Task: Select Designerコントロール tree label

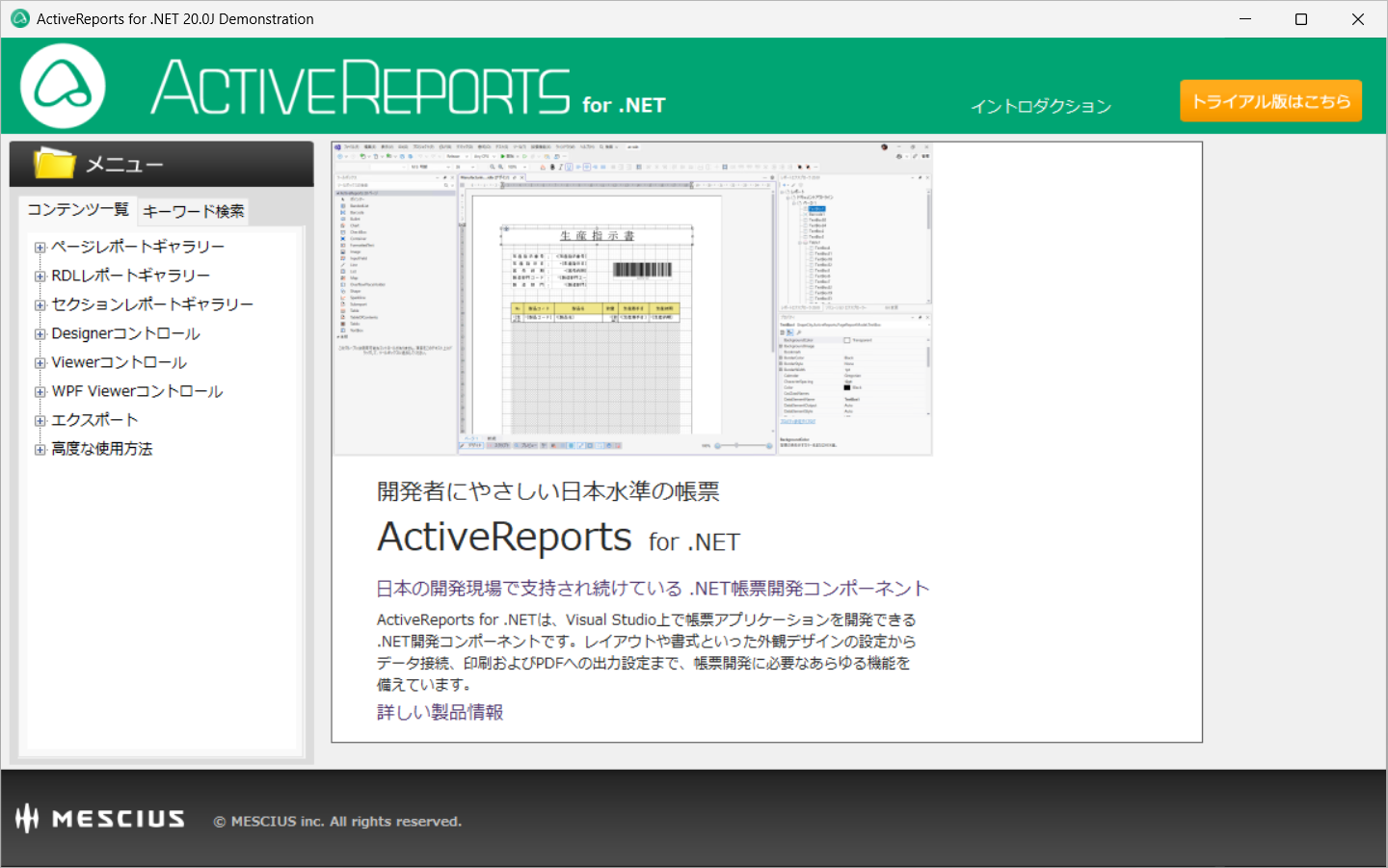Action: click(x=125, y=333)
